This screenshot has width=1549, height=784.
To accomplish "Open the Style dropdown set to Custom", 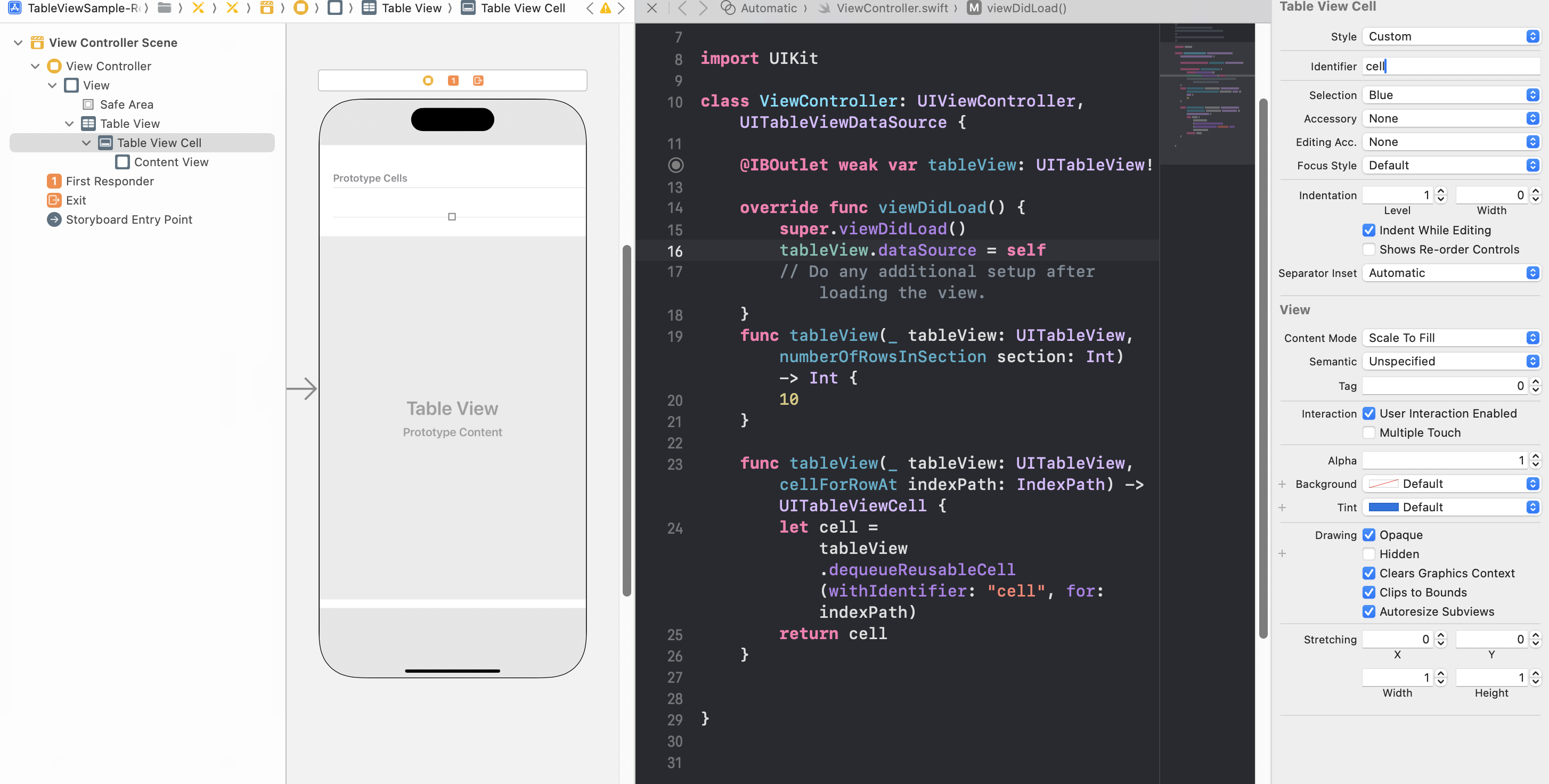I will [1450, 37].
